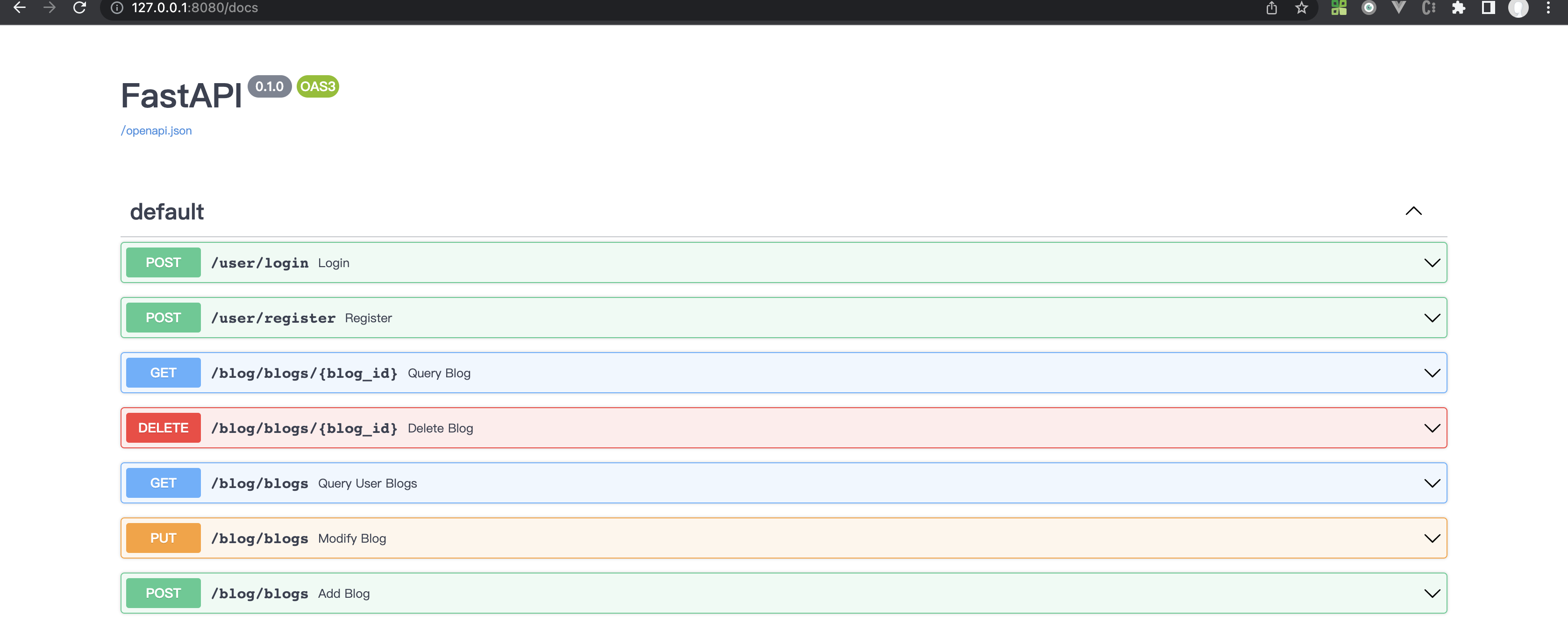Click the OAS3 badge

tap(318, 86)
